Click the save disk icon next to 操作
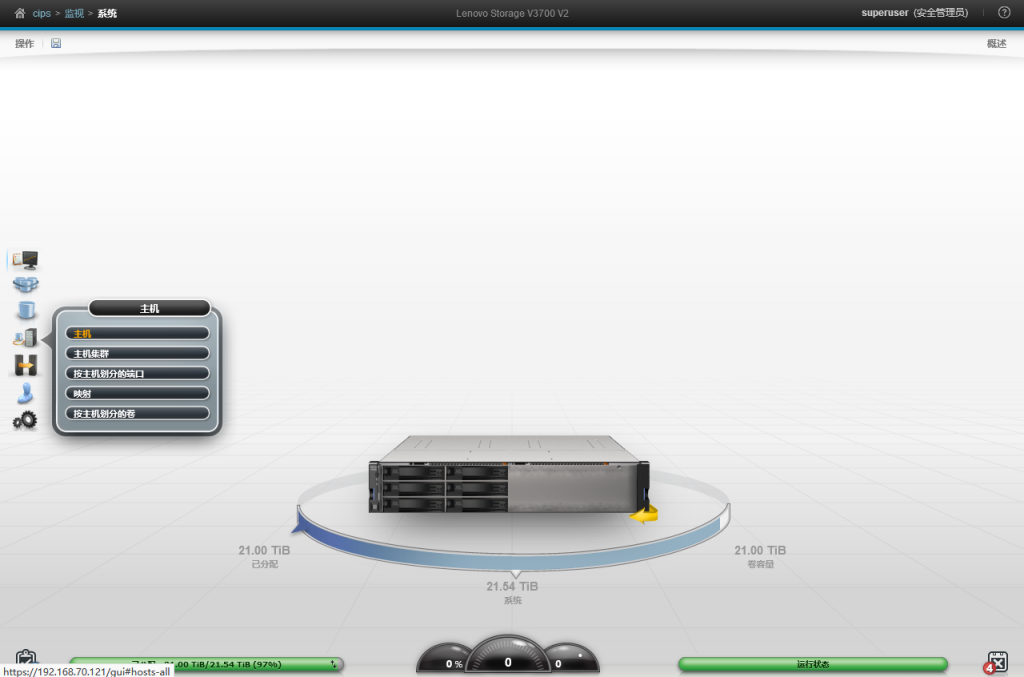 click(x=56, y=43)
